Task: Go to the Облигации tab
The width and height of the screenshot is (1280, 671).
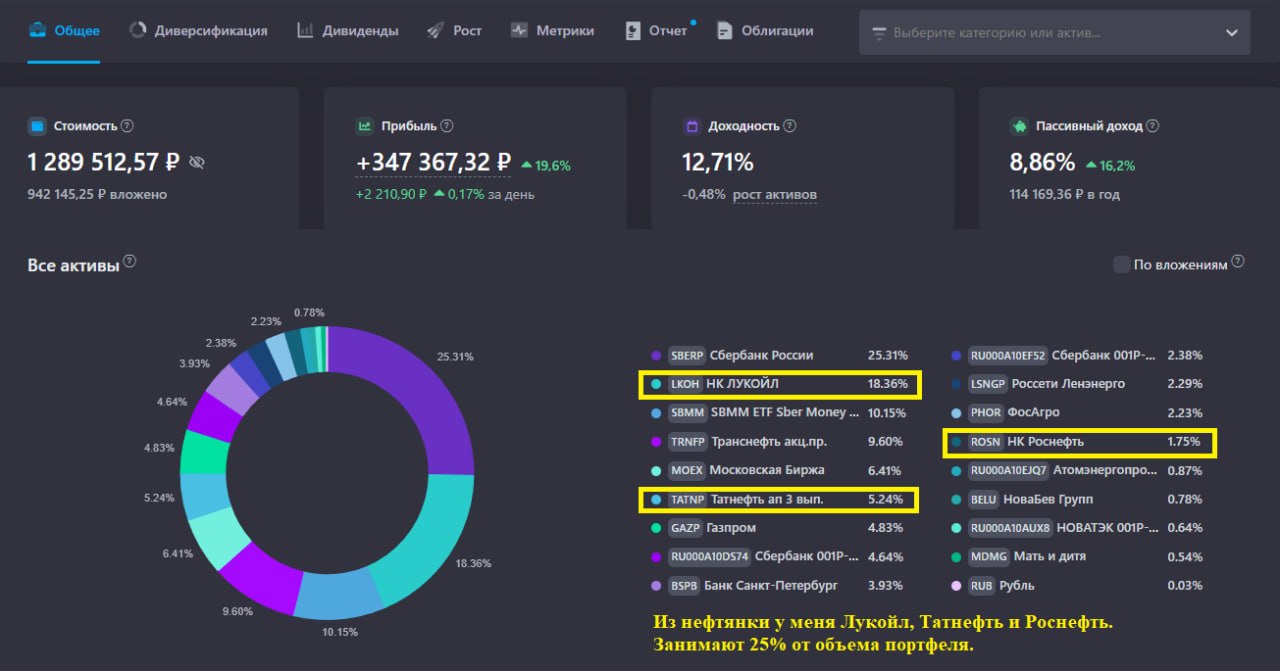Action: 765,31
